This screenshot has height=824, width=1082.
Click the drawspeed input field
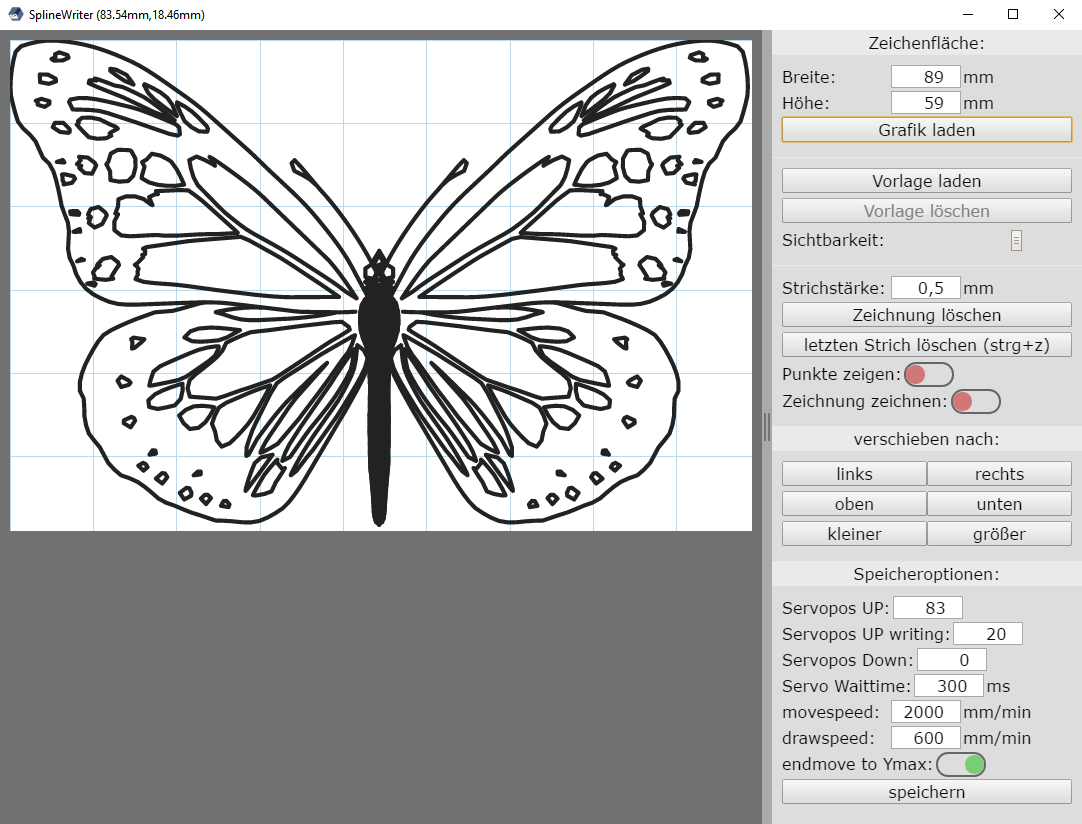pos(925,738)
